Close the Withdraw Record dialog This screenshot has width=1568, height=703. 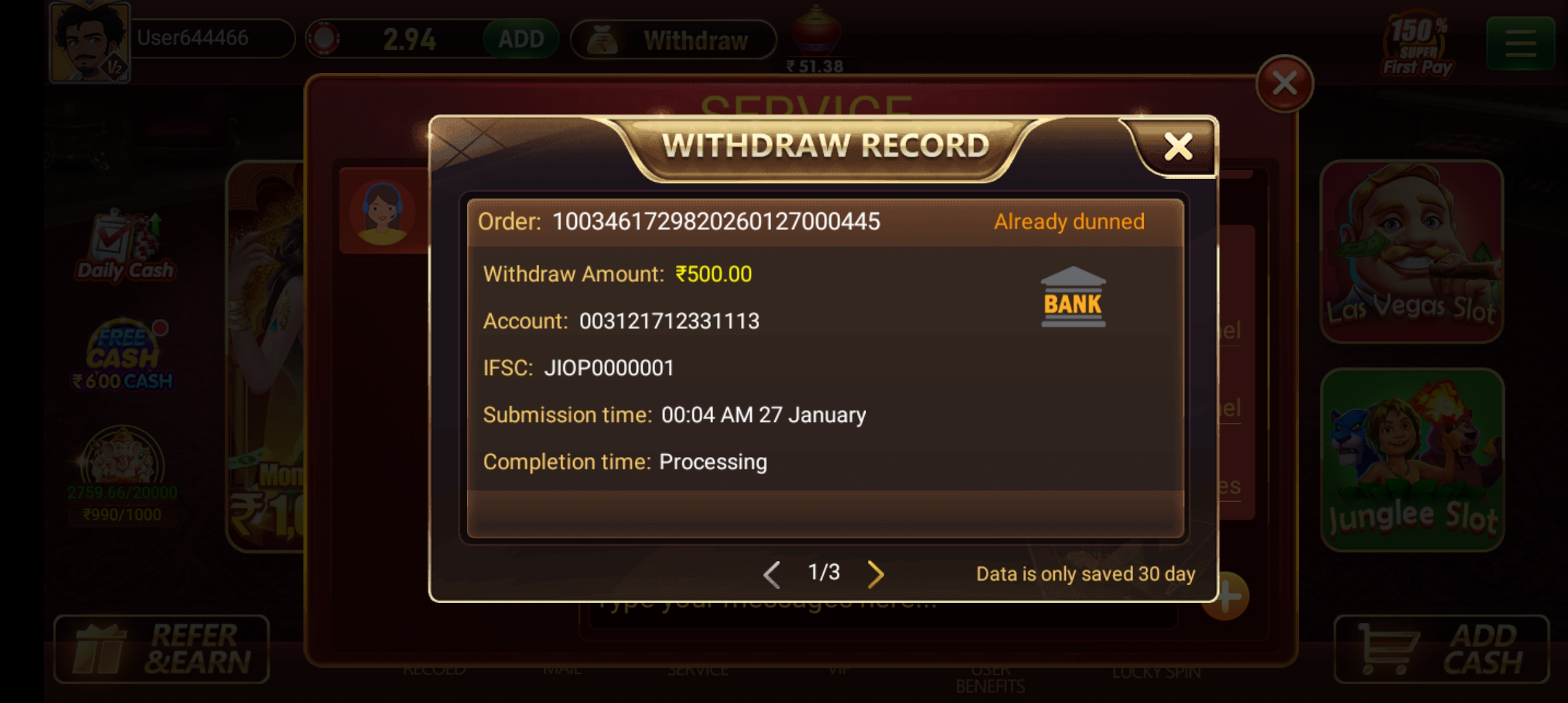pos(1178,147)
